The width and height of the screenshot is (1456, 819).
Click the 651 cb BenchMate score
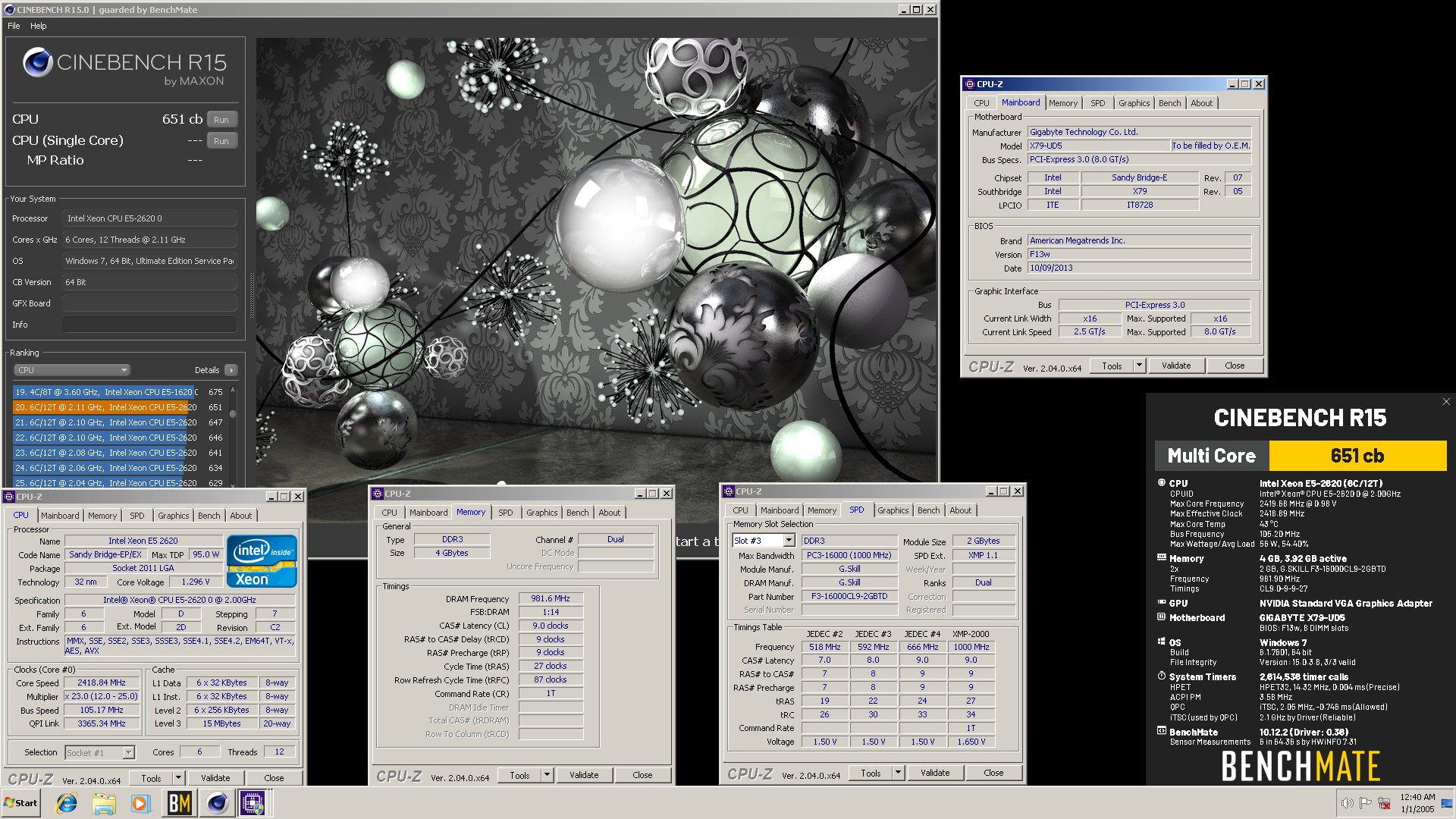pyautogui.click(x=1357, y=456)
